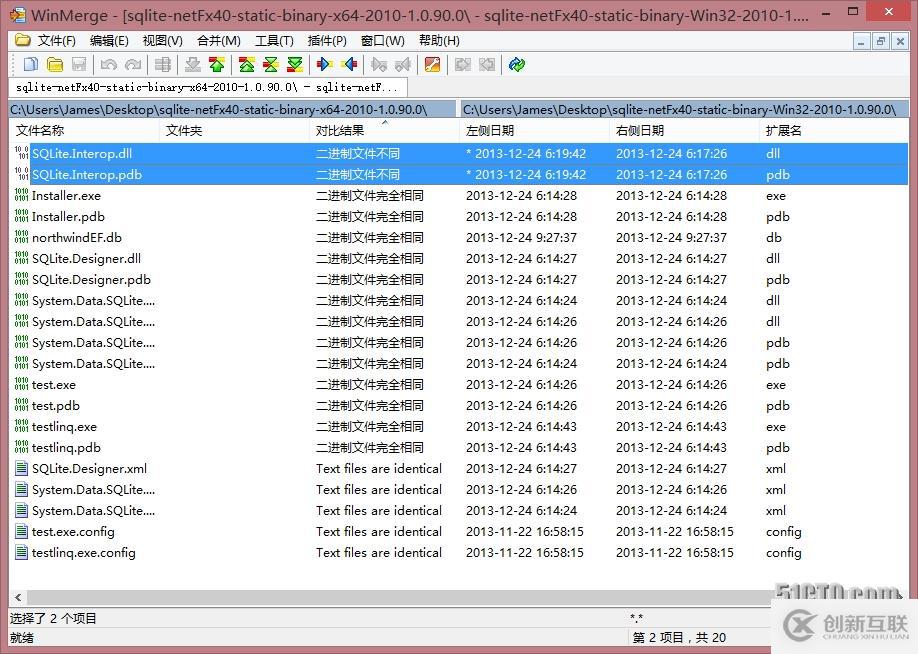Open the 插件(P) menu
The height and width of the screenshot is (654, 918).
[x=326, y=40]
